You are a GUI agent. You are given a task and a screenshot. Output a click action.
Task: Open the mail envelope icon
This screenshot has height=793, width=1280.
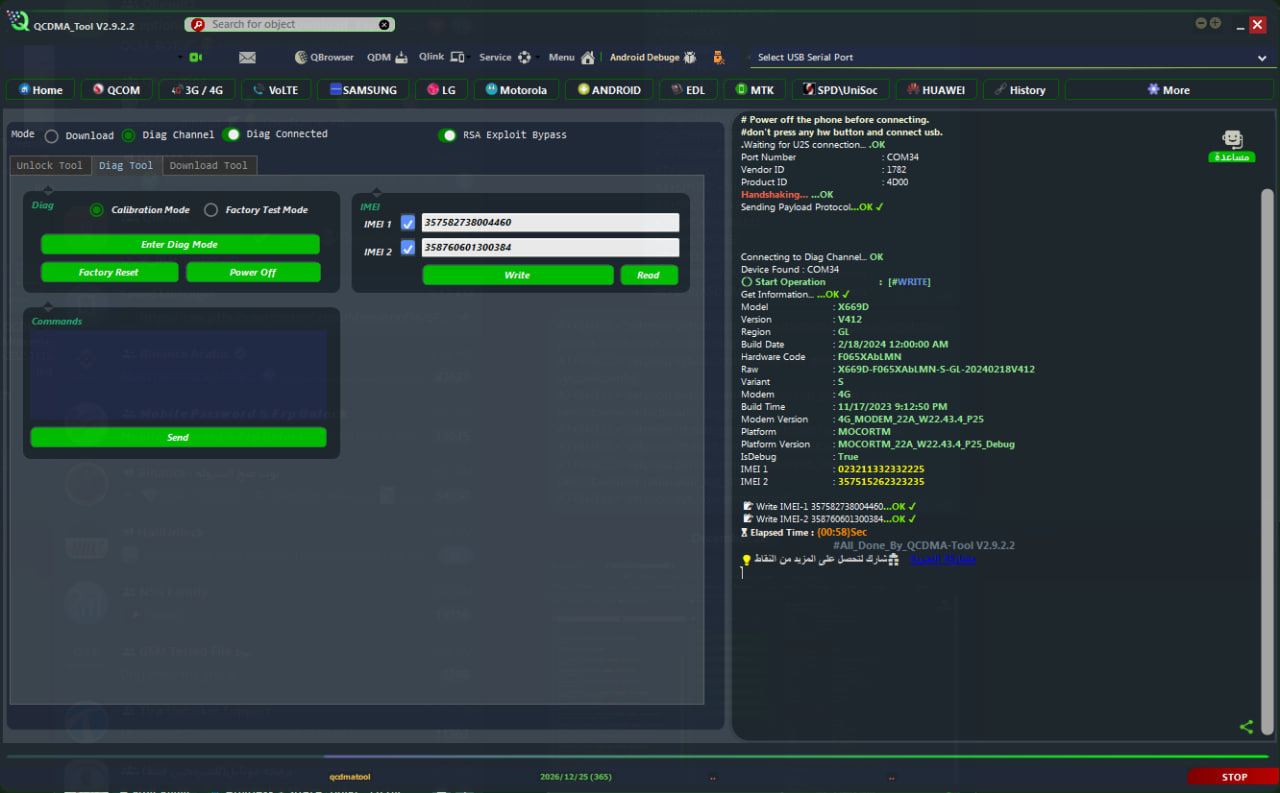coord(247,57)
